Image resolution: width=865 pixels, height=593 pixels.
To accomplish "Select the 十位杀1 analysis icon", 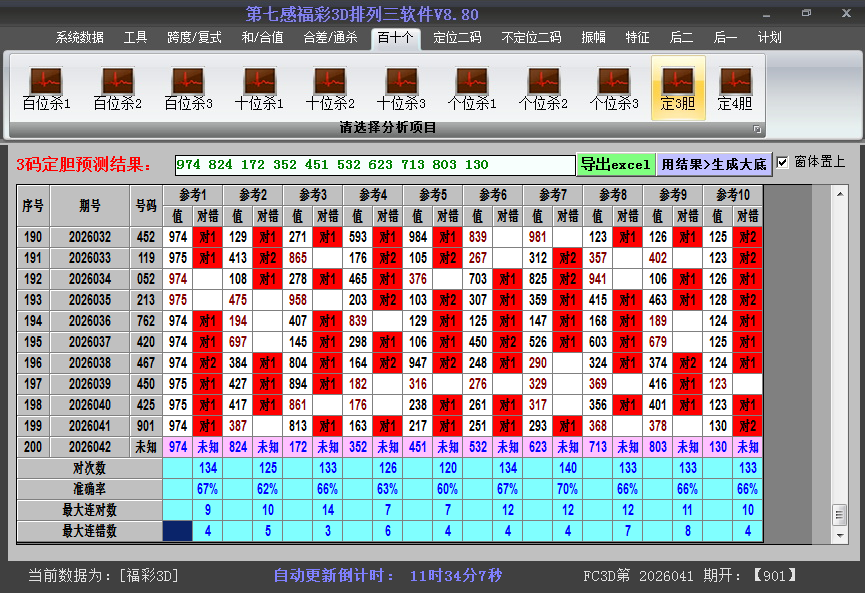I will [x=259, y=85].
